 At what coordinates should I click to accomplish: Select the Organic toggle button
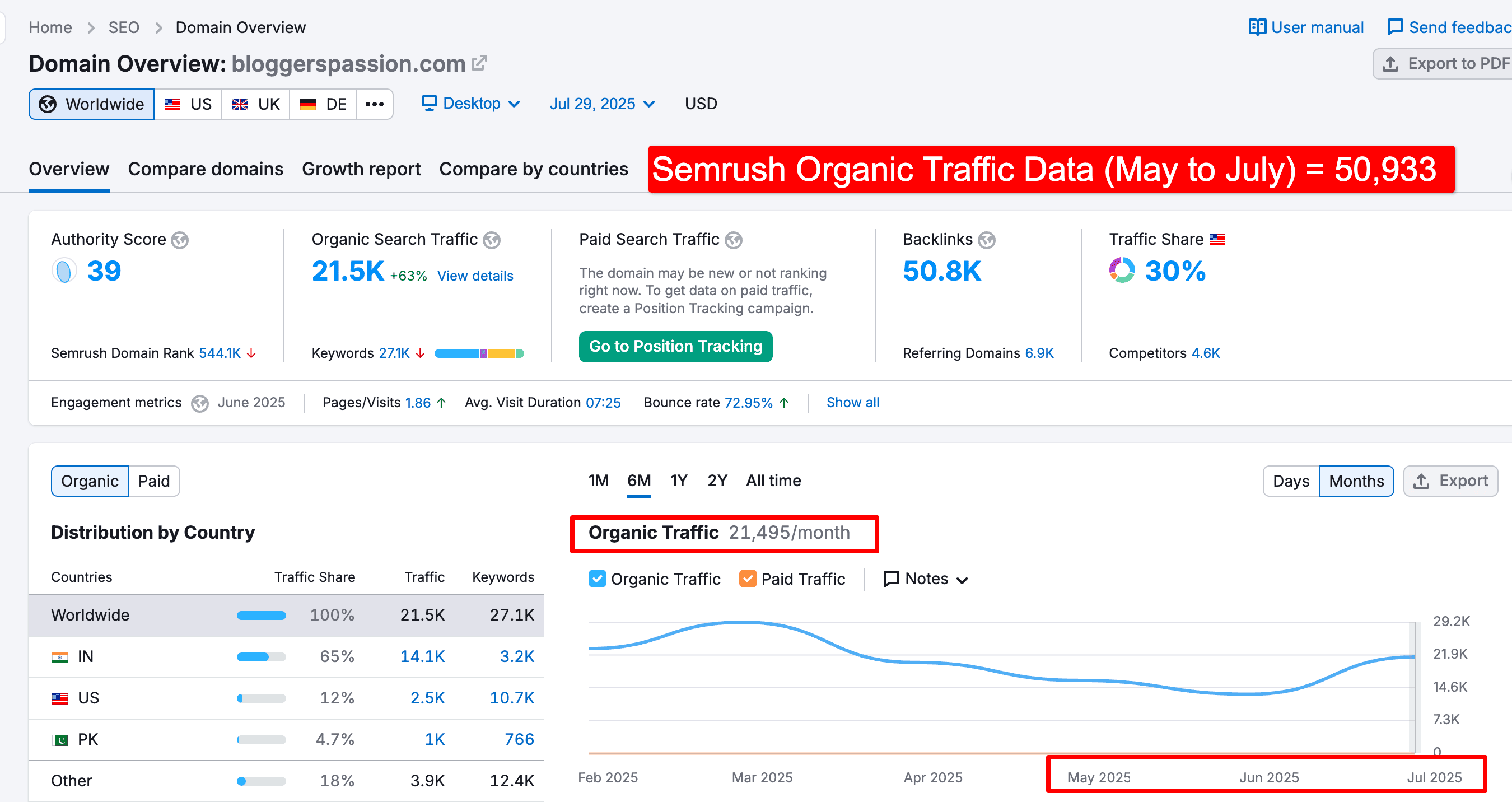pyautogui.click(x=90, y=481)
